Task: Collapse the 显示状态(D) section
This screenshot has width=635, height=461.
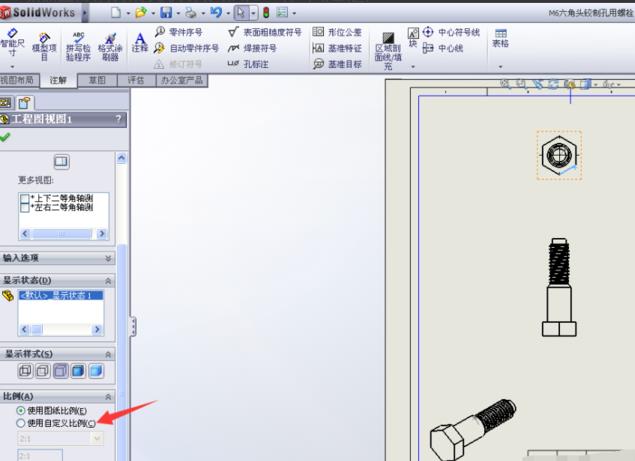Action: pos(108,281)
